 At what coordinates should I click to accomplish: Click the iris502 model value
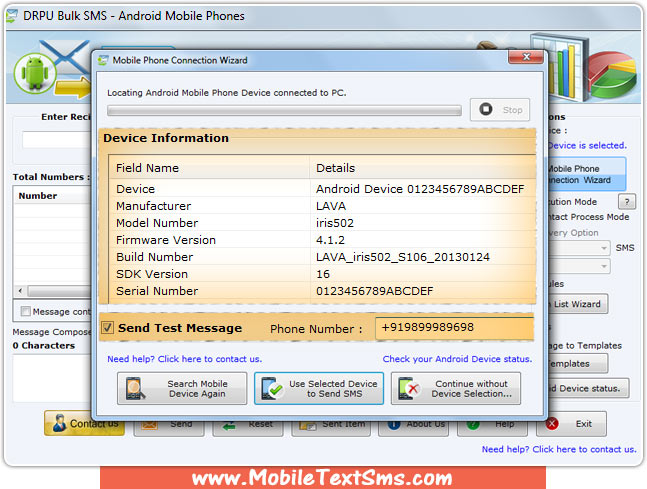tap(335, 223)
